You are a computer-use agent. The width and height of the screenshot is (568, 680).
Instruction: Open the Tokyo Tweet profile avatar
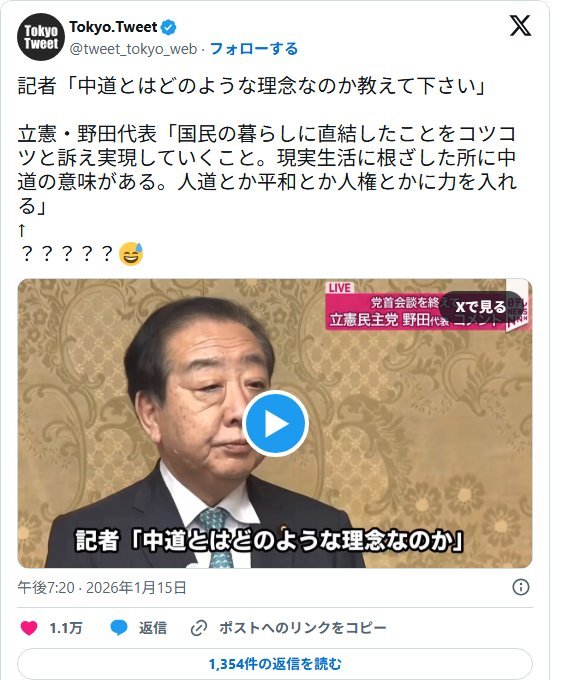(x=41, y=37)
